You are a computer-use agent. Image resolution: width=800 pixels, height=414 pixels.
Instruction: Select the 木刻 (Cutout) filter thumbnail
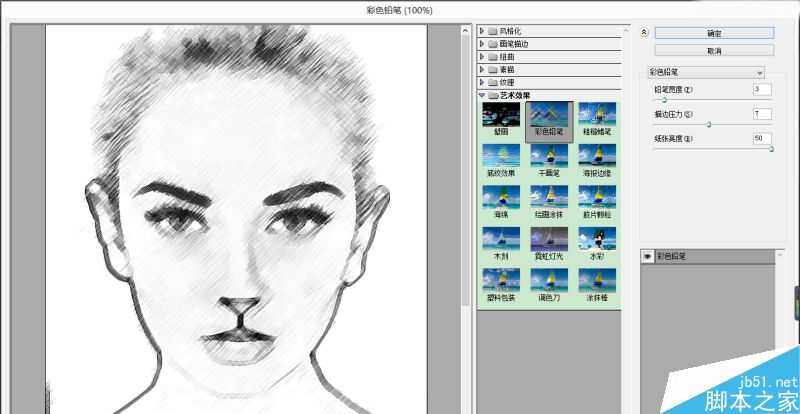[502, 240]
